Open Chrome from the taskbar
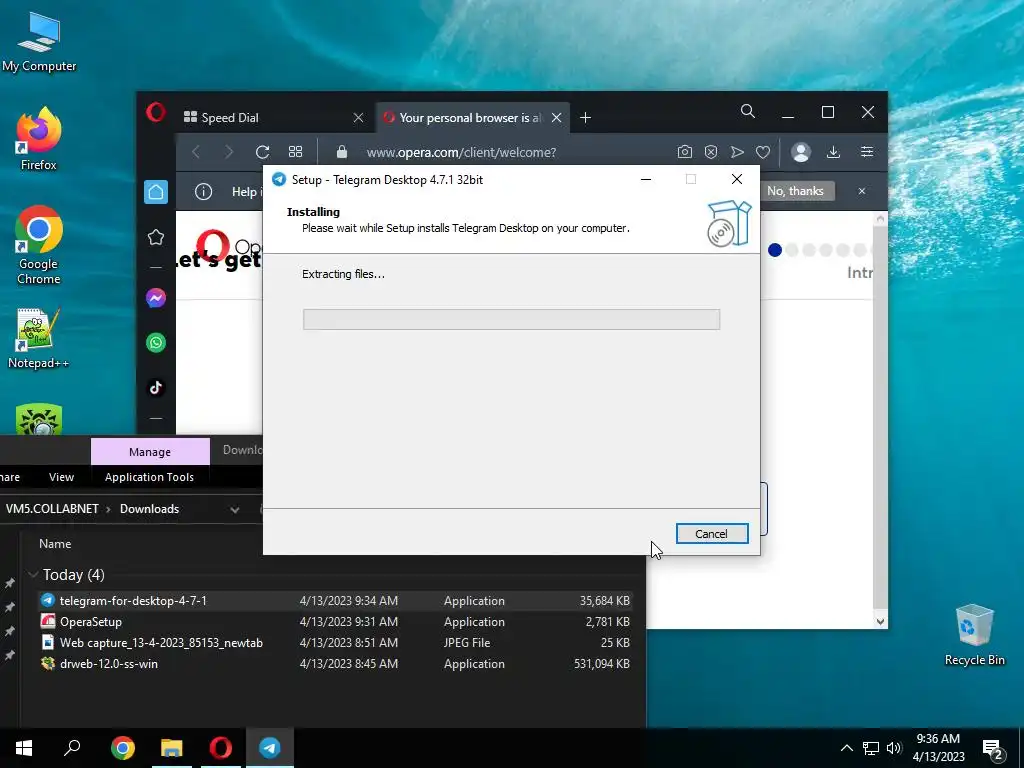This screenshot has height=768, width=1024. pos(123,748)
